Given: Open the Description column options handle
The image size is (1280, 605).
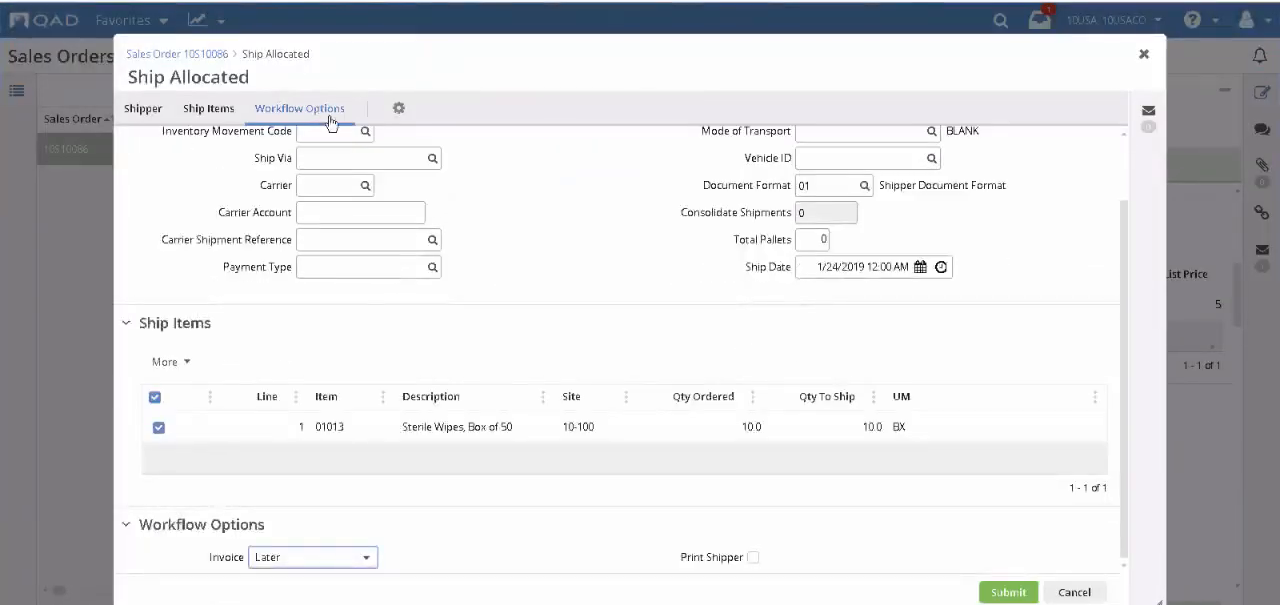Looking at the screenshot, I should 542,397.
